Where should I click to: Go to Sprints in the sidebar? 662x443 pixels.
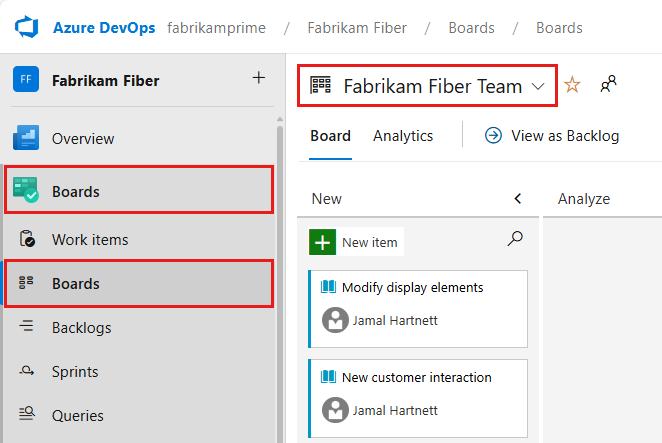coord(75,371)
